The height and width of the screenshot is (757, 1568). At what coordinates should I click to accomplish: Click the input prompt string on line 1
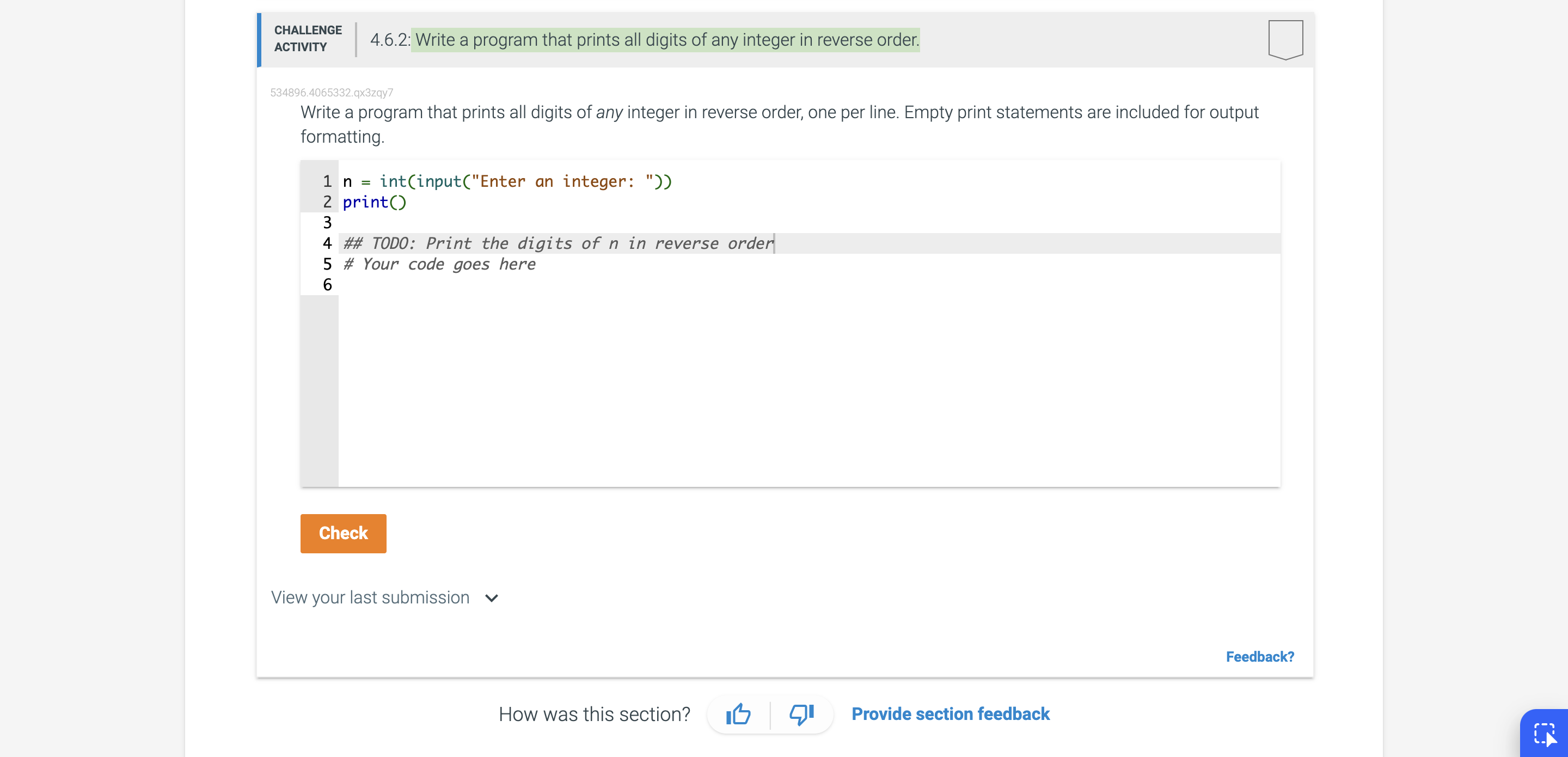[x=562, y=181]
